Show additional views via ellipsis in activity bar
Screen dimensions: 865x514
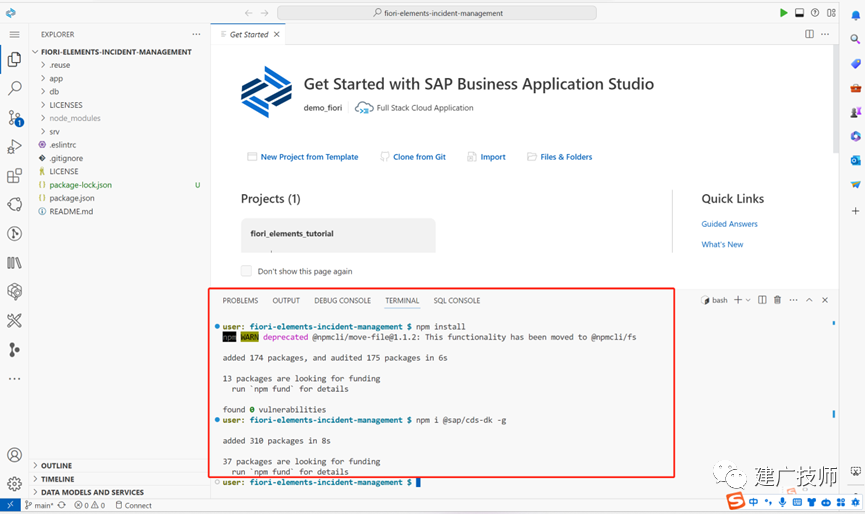(14, 379)
